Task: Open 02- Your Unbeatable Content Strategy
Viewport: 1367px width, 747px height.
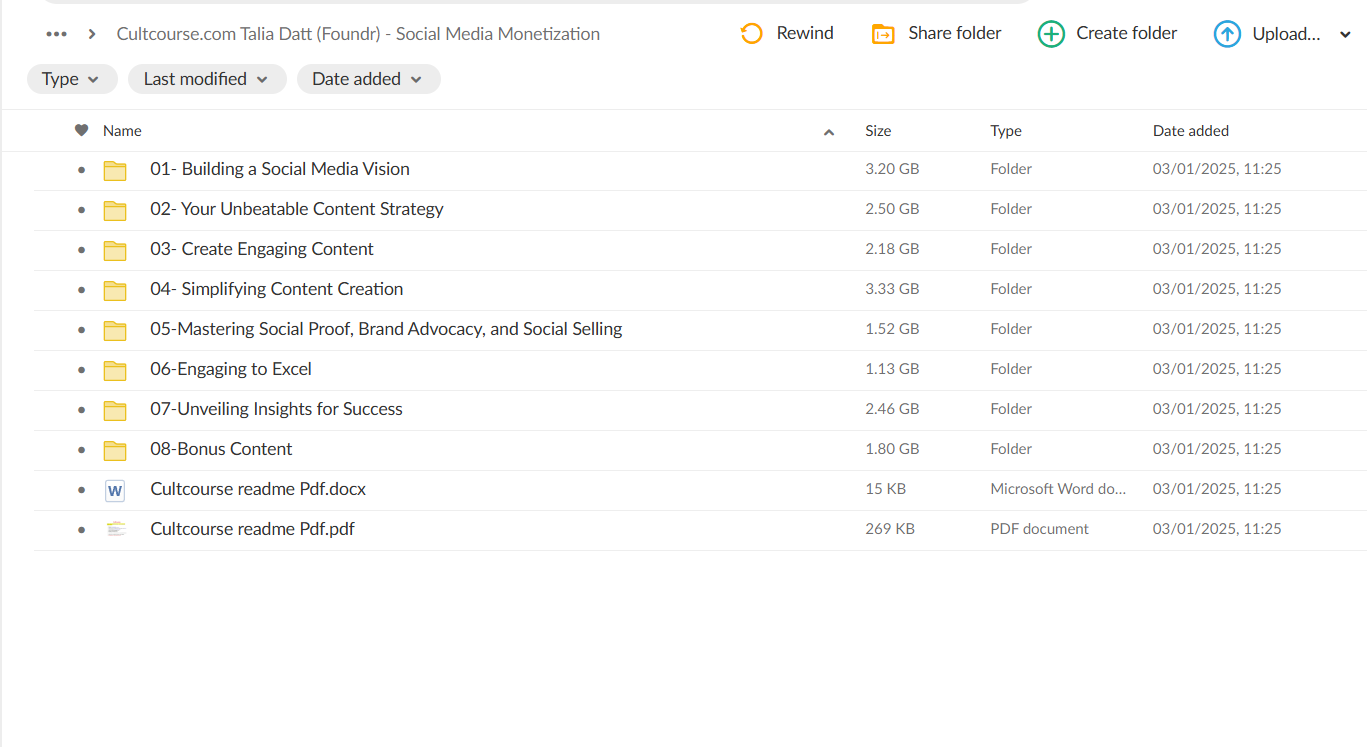Action: pos(297,209)
